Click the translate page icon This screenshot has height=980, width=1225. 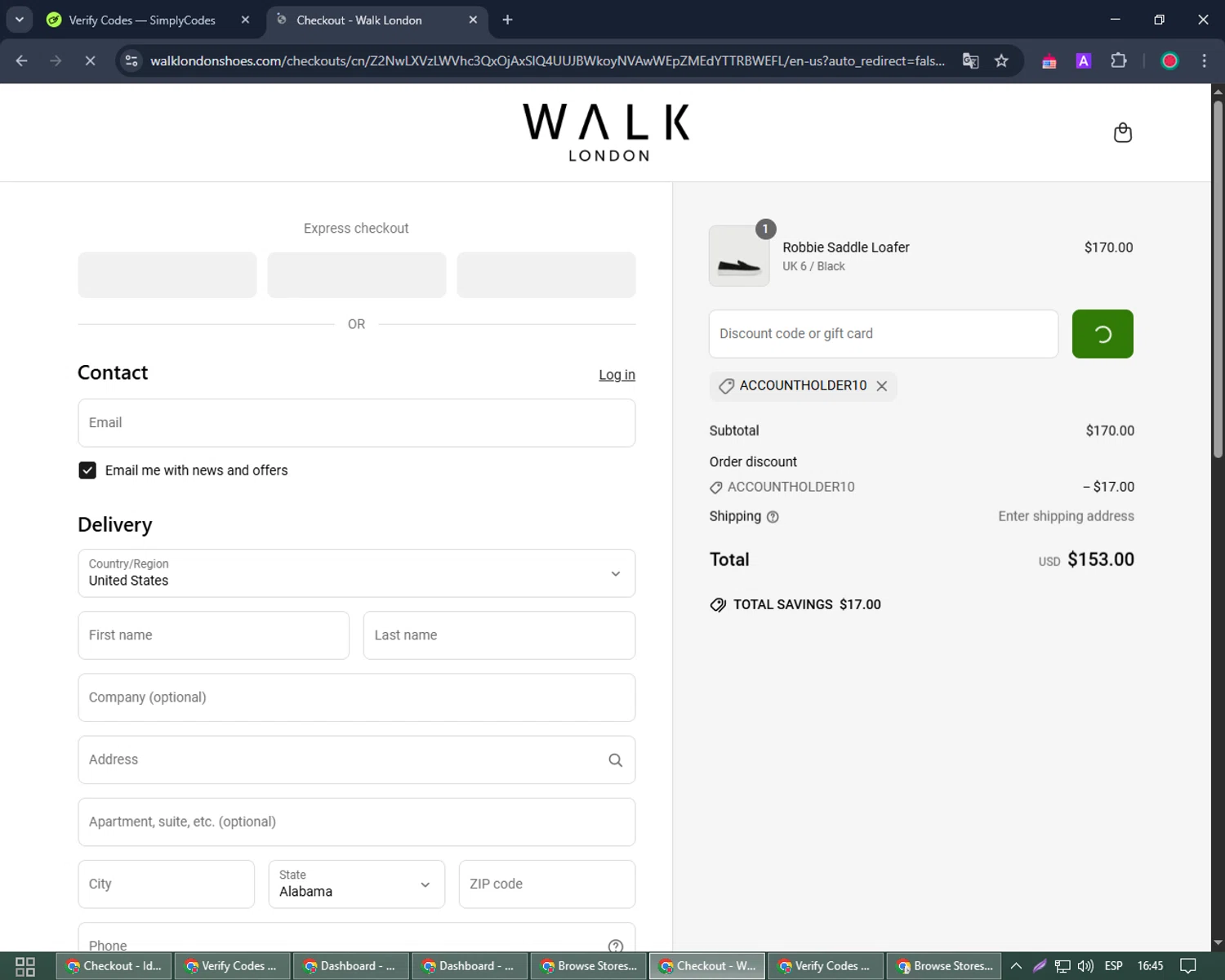pos(970,60)
